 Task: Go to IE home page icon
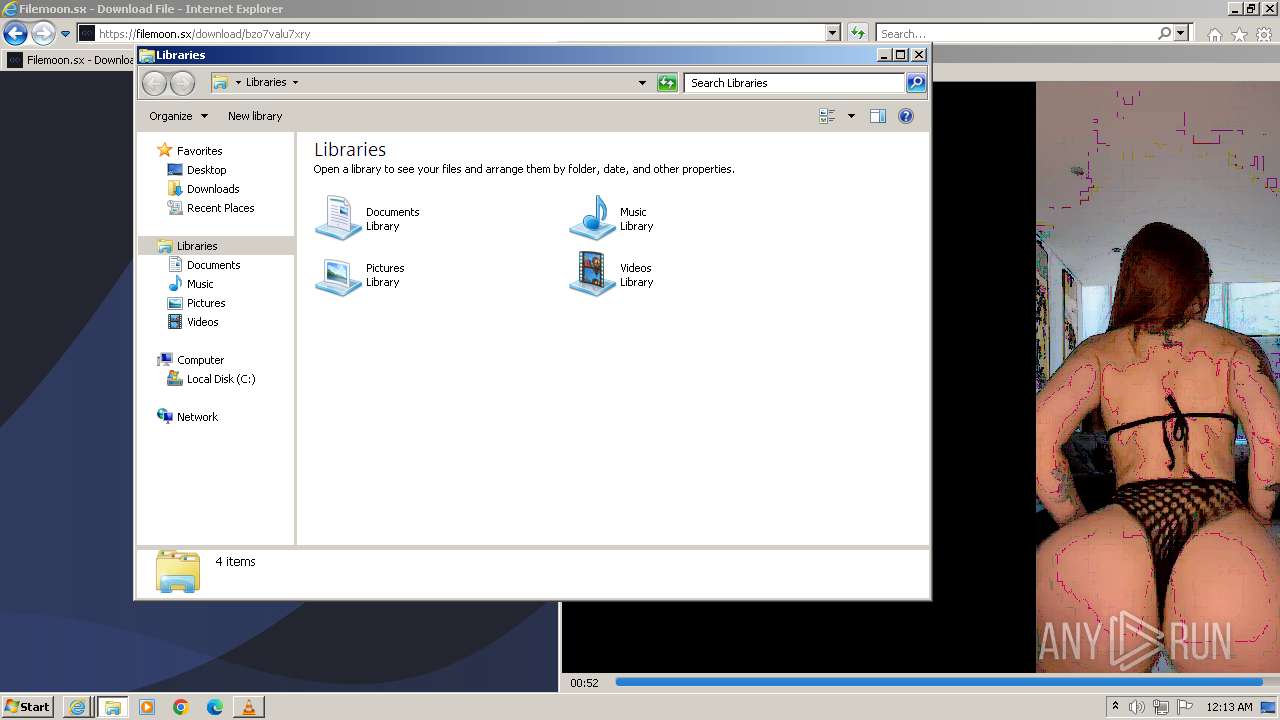pos(1214,34)
